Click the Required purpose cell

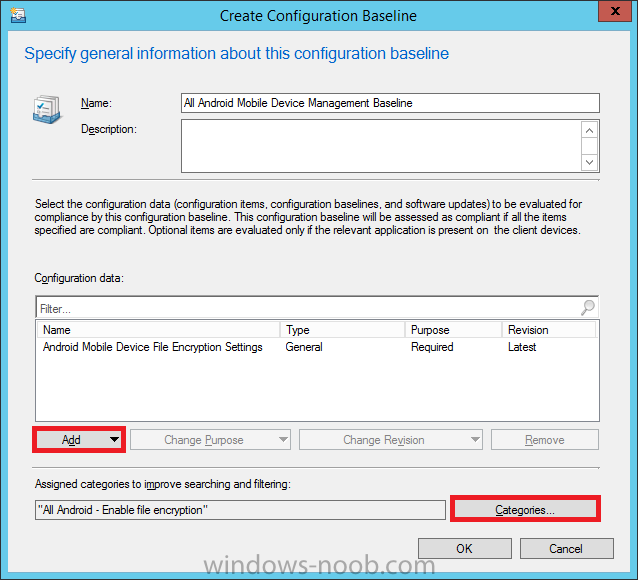coord(432,347)
